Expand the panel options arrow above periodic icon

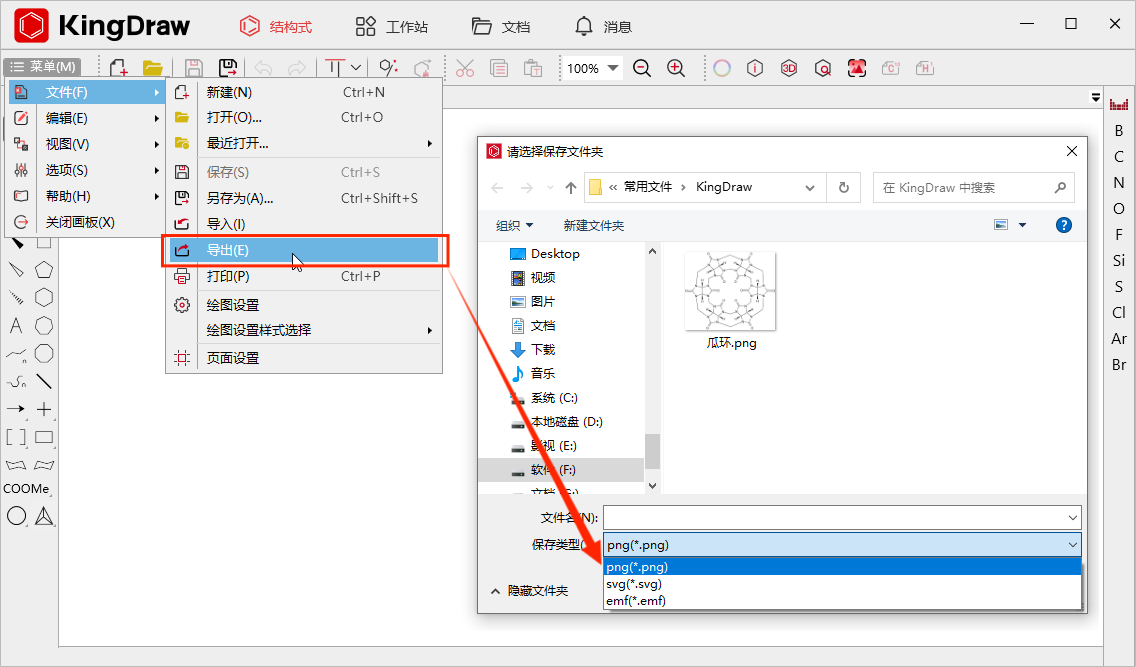coord(1095,97)
